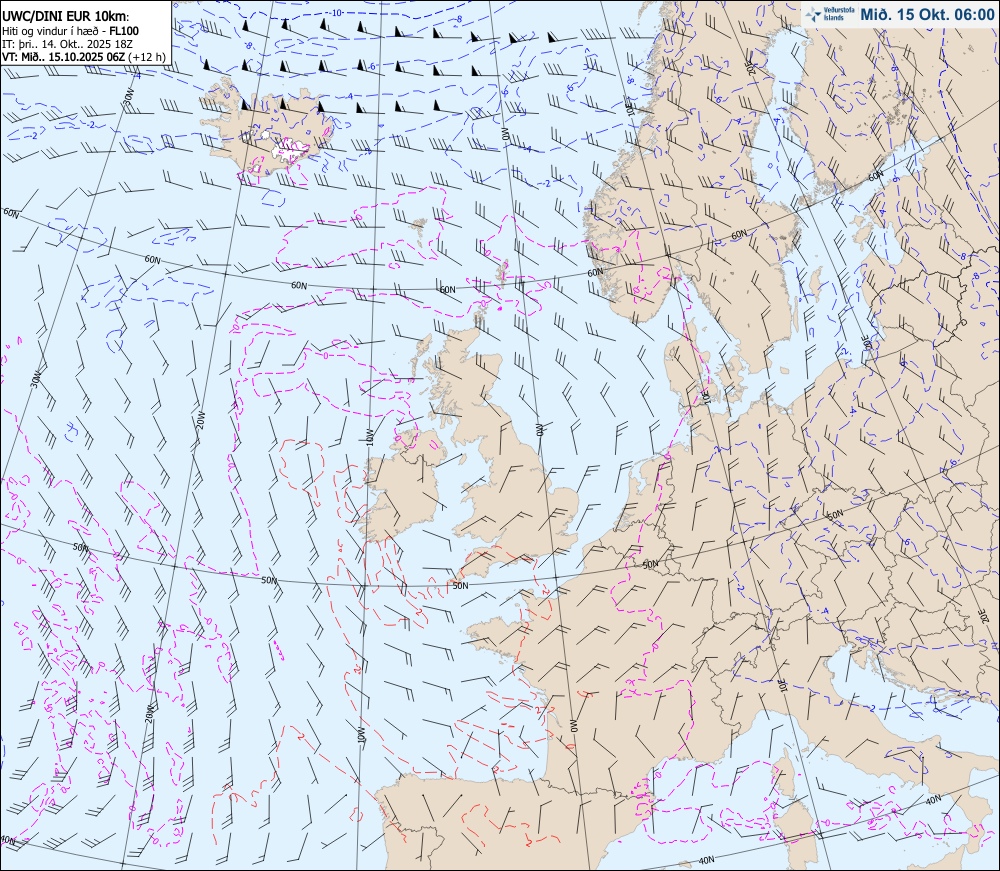The height and width of the screenshot is (871, 1000).
Task: Click the 60N label near Shetland
Action: 448,289
